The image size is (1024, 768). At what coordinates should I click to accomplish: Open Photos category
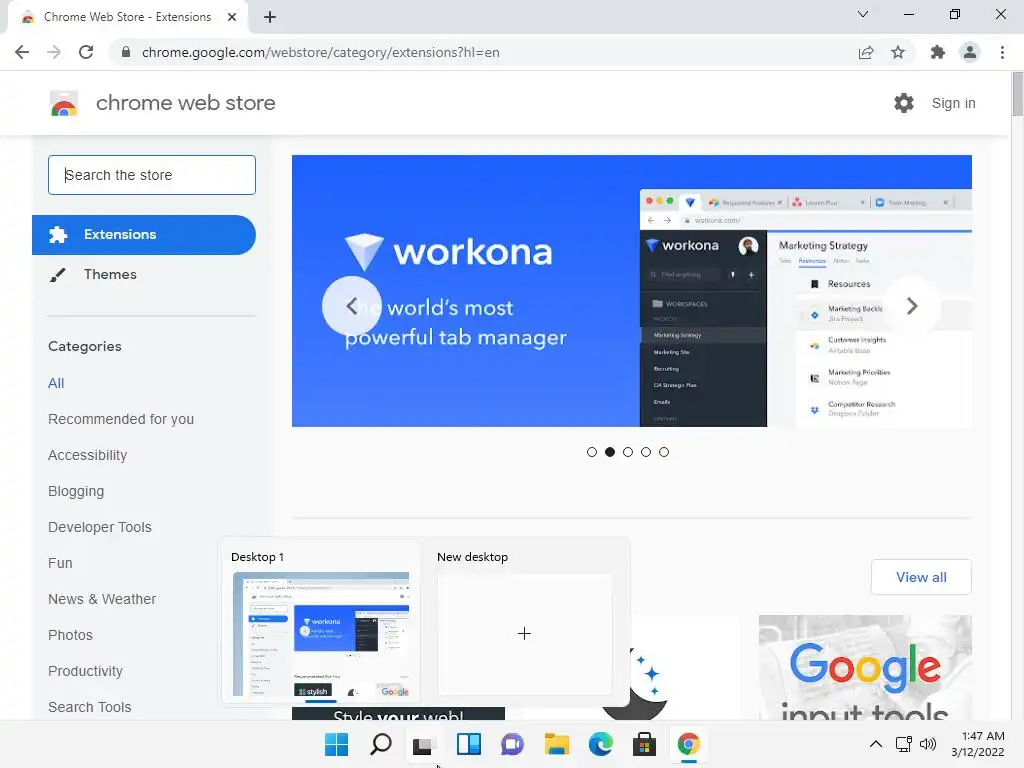[71, 635]
